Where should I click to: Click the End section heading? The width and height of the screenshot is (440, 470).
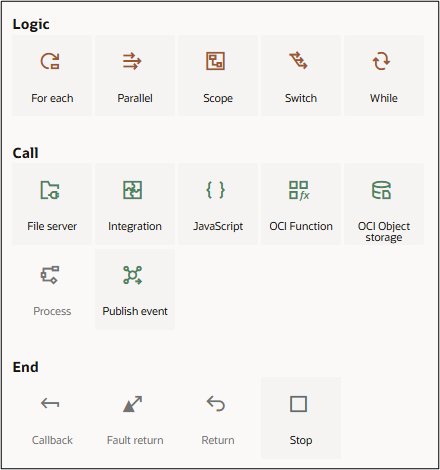[25, 367]
